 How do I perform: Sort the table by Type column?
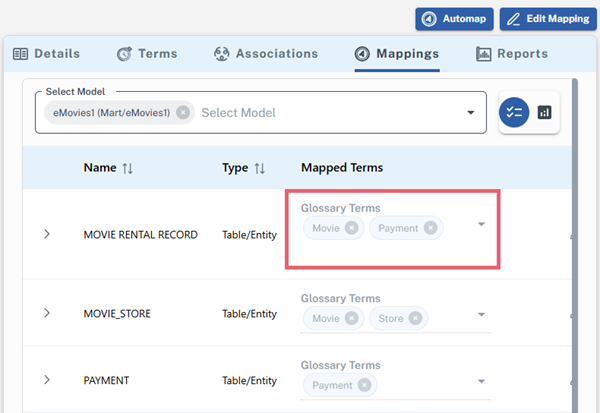pos(259,168)
